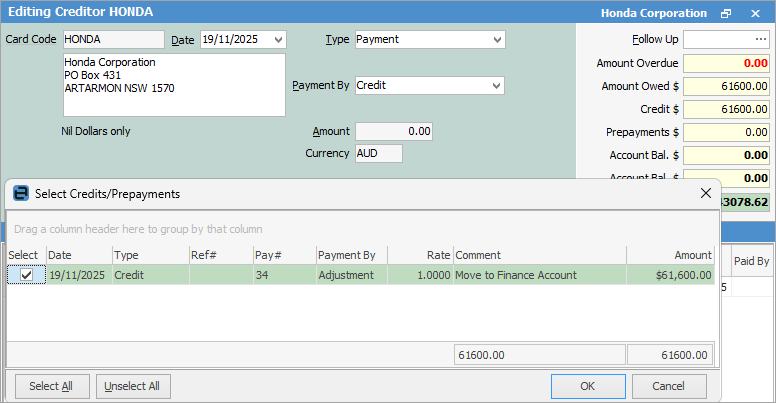Click the Cancel button

669,386
